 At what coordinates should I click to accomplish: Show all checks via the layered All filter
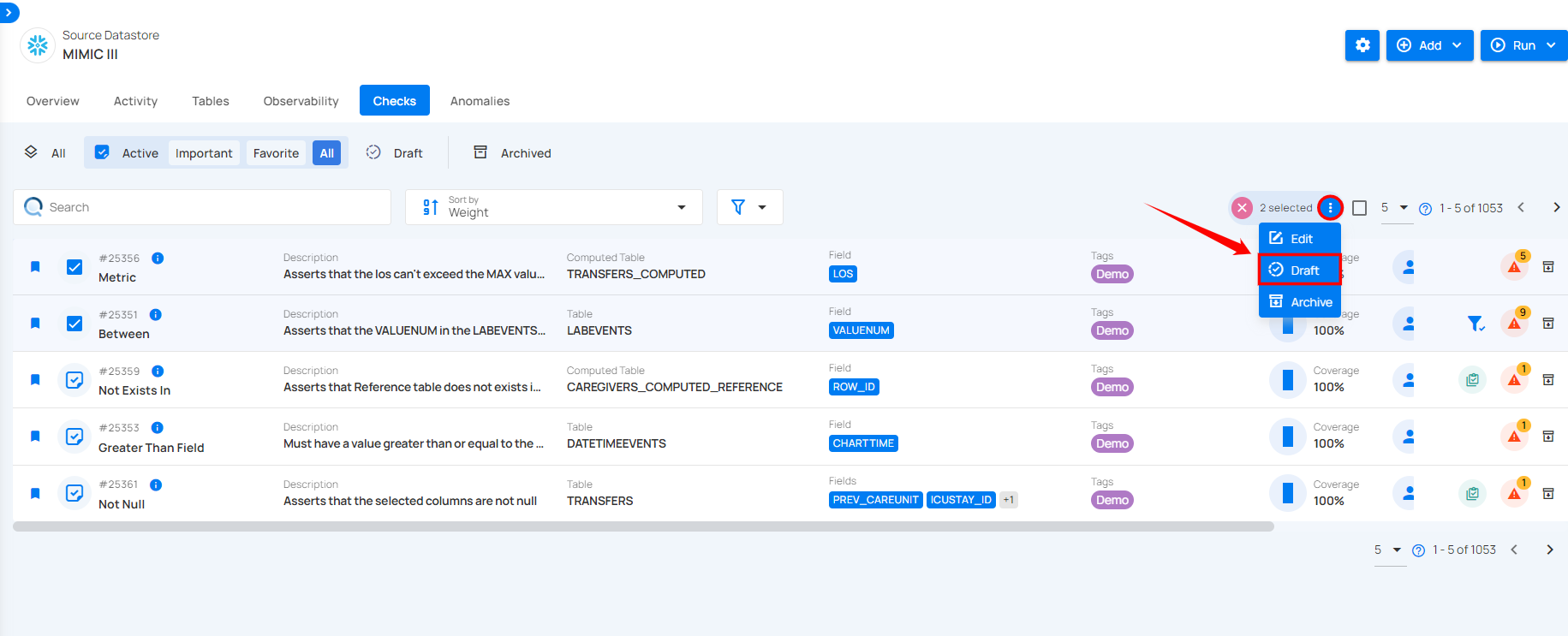pyautogui.click(x=45, y=152)
